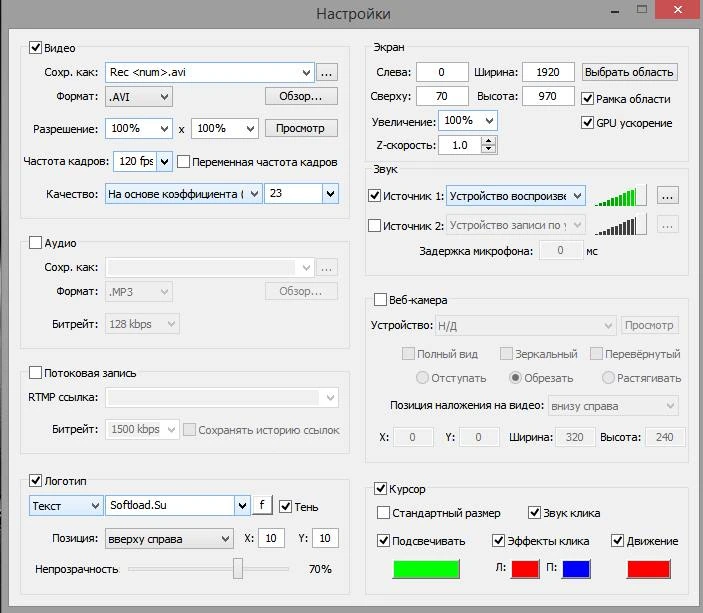Adjust the Source 1 volume level meter
Viewport: 703px width, 613px height.
coord(621,196)
